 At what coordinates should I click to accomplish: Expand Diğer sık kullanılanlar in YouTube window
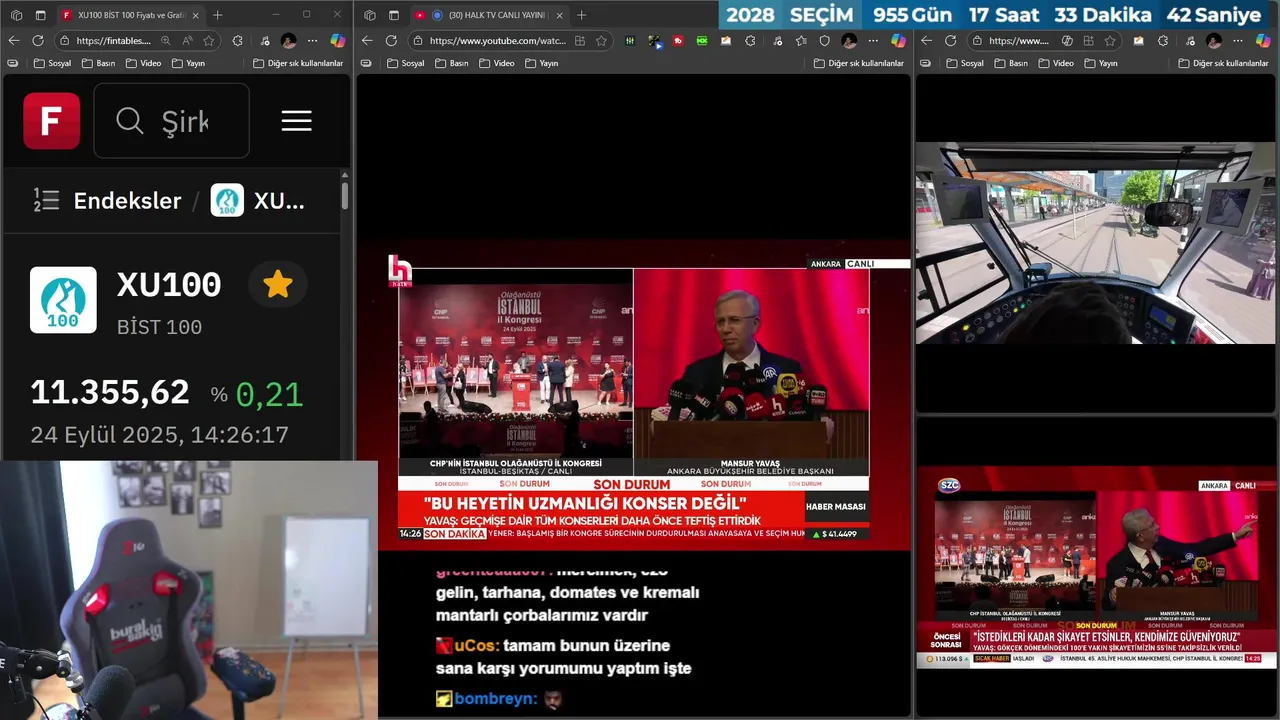[x=859, y=63]
